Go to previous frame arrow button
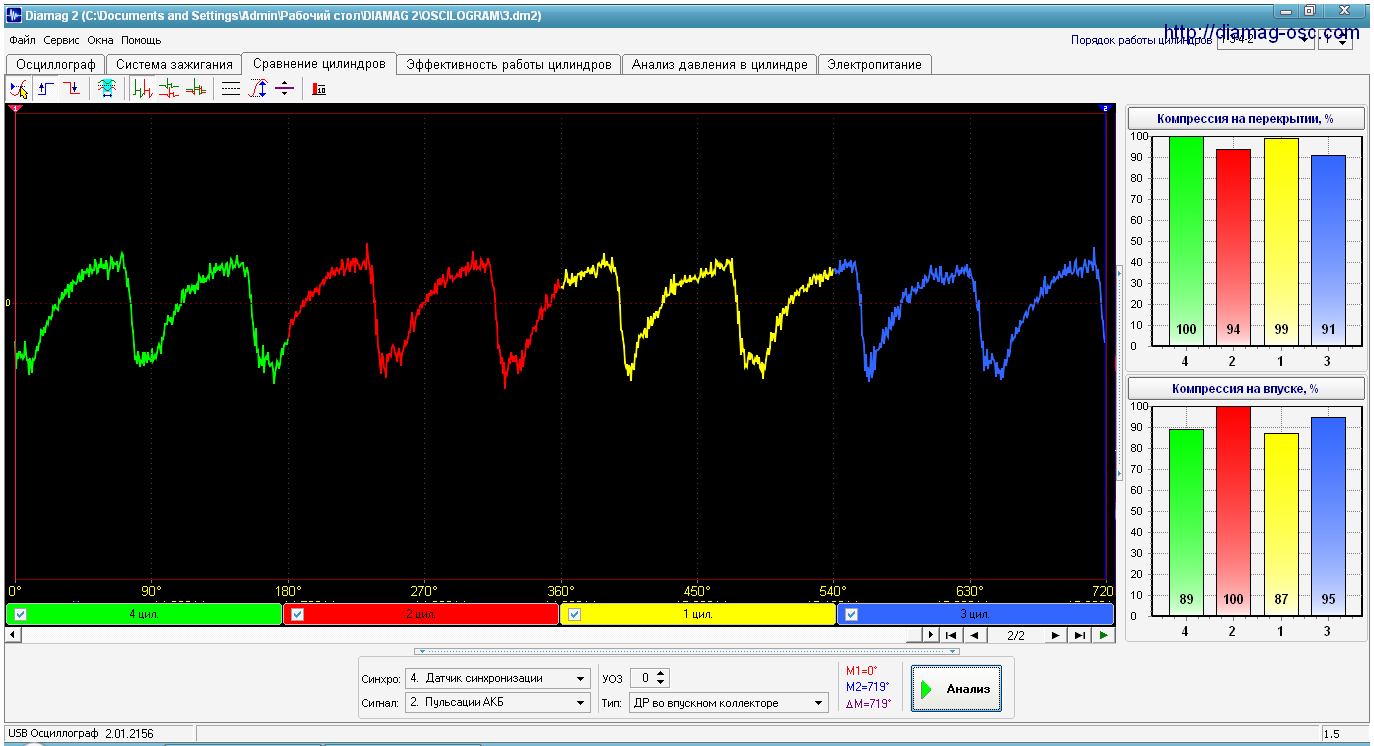This screenshot has height=746, width=1374. (x=973, y=635)
